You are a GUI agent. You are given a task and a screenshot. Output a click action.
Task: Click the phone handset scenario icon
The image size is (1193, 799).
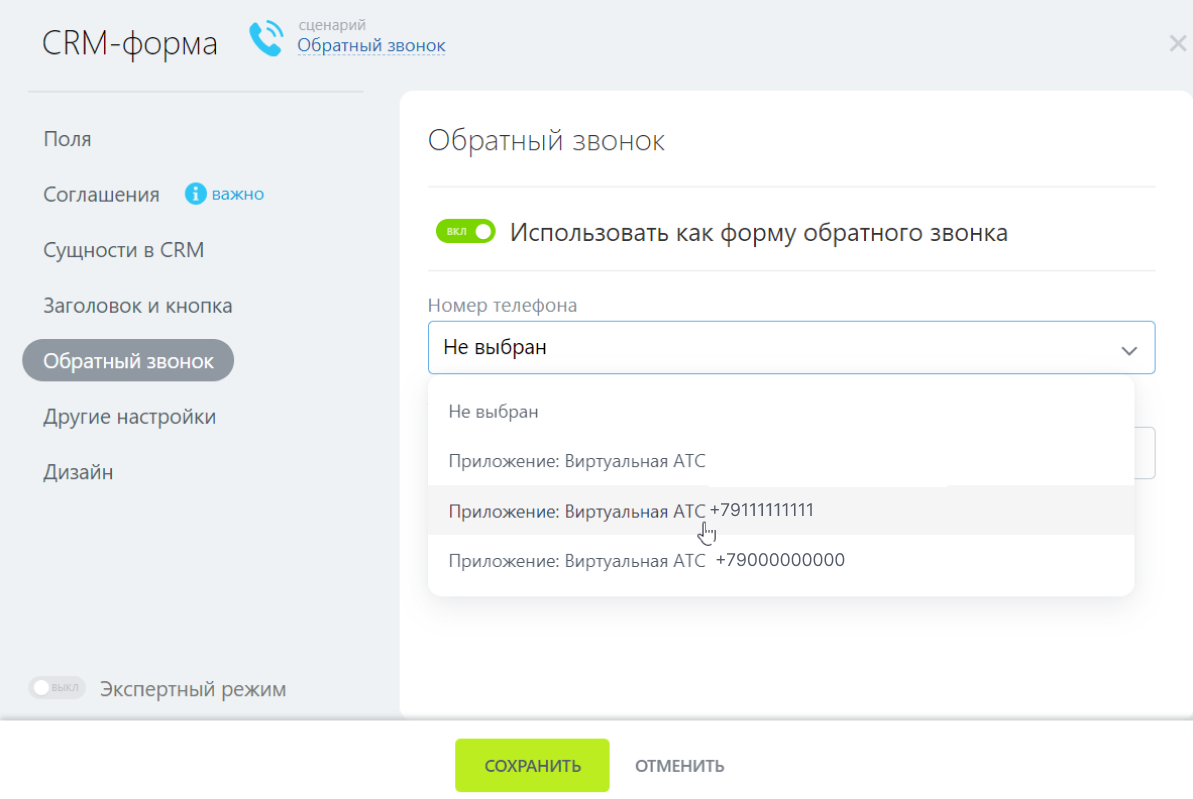265,39
